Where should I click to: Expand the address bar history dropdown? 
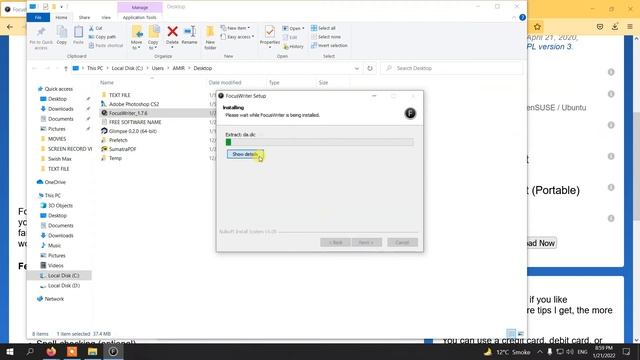click(x=357, y=69)
